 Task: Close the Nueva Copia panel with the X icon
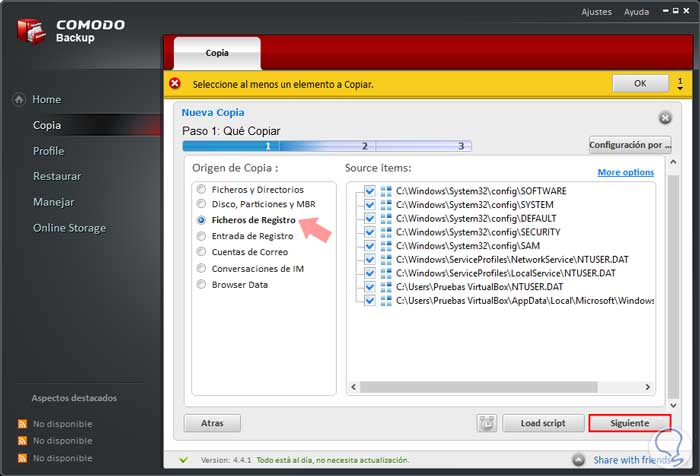[x=665, y=118]
